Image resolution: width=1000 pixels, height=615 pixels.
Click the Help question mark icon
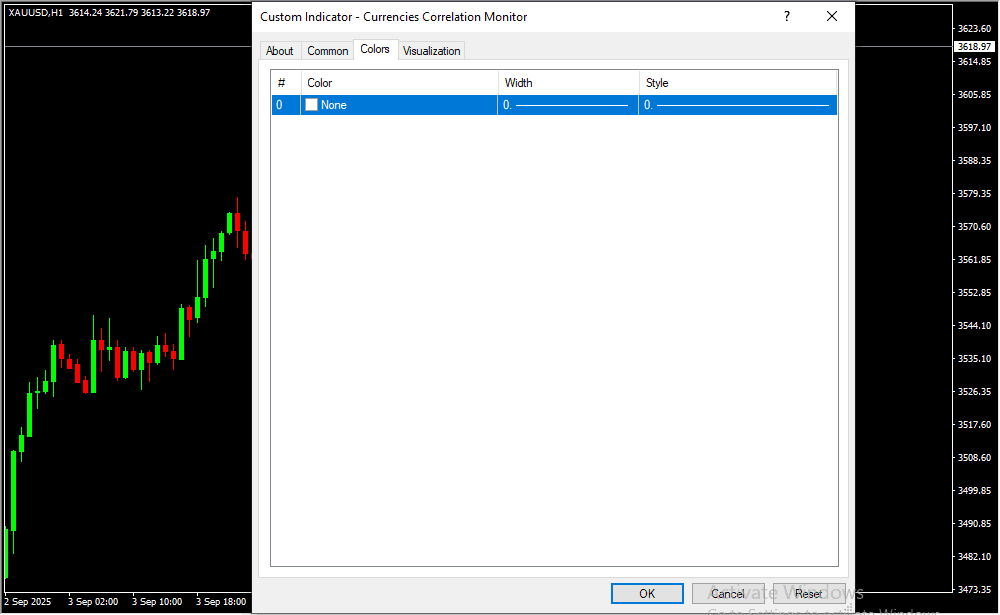pyautogui.click(x=787, y=16)
